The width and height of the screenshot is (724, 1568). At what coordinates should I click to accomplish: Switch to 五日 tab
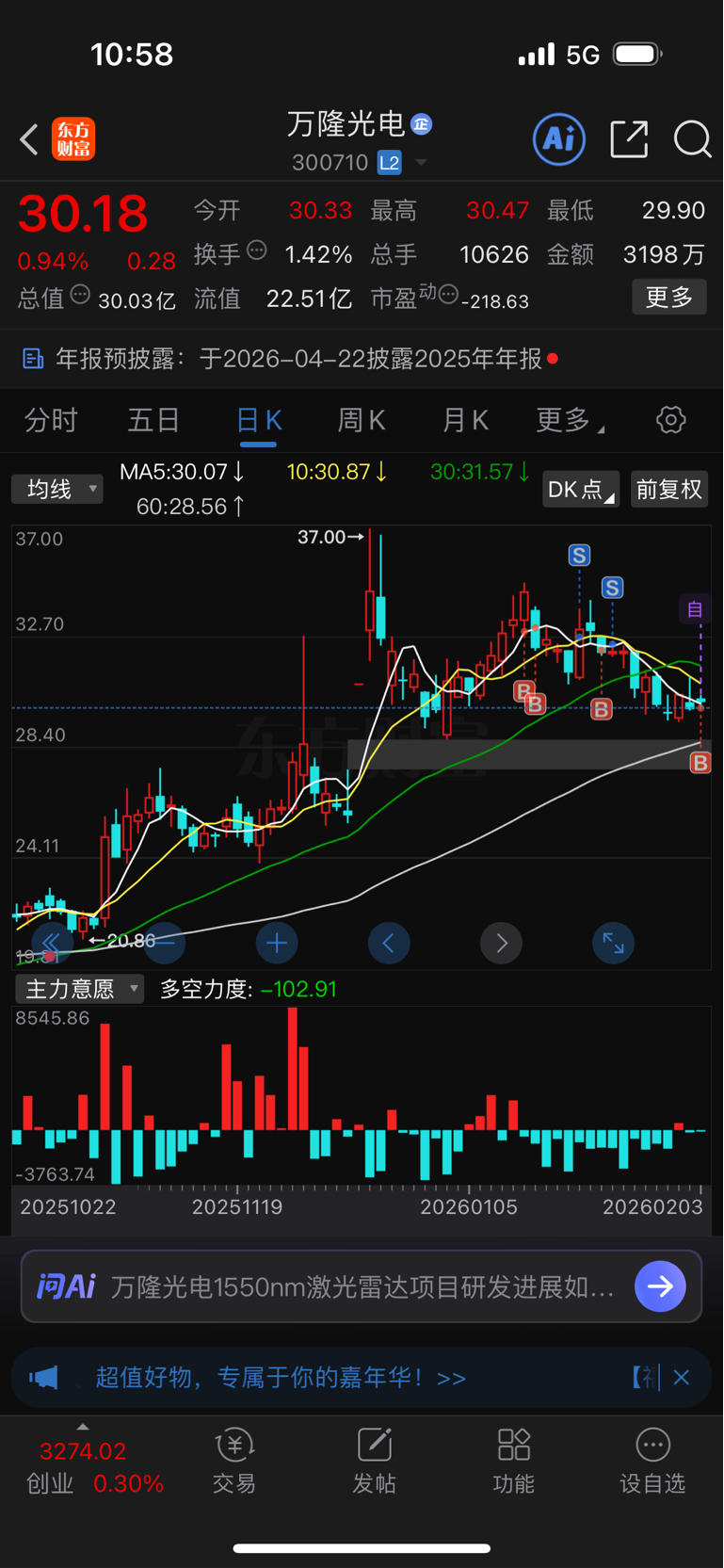pos(153,420)
